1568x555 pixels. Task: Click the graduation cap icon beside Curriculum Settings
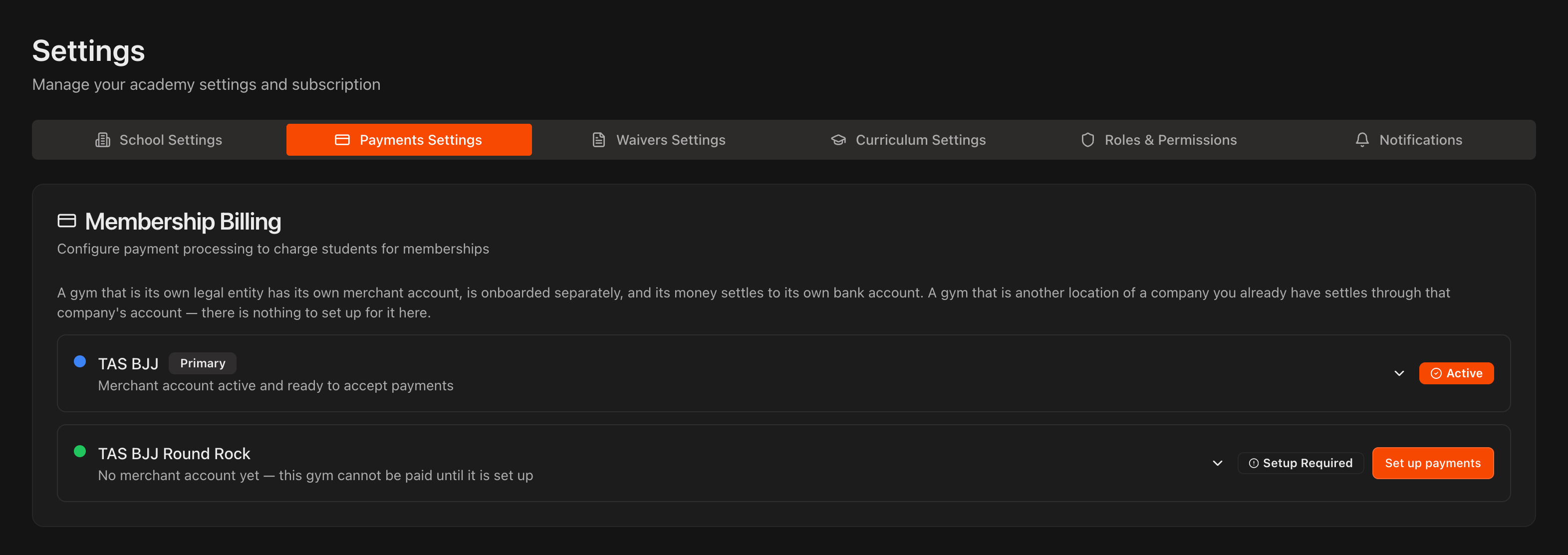coord(838,140)
